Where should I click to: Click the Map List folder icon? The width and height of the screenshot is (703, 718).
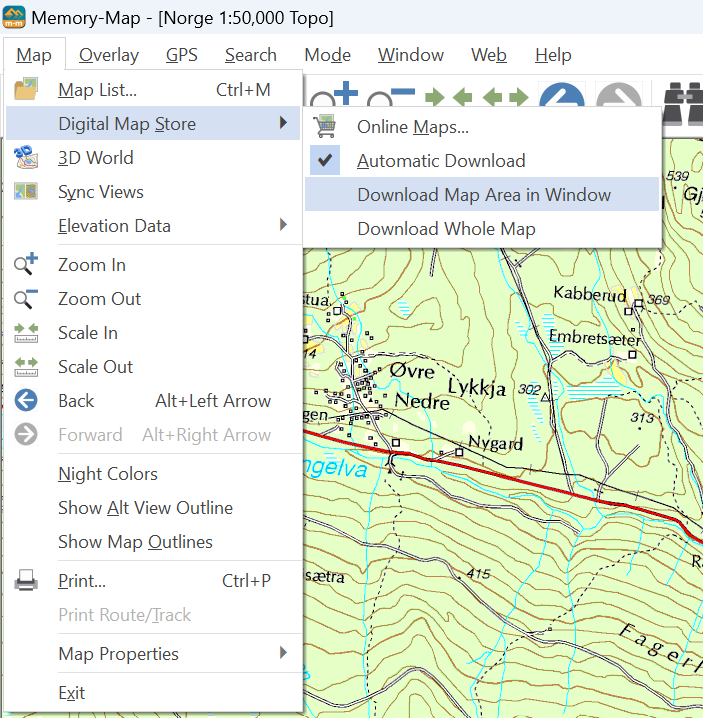click(x=26, y=89)
